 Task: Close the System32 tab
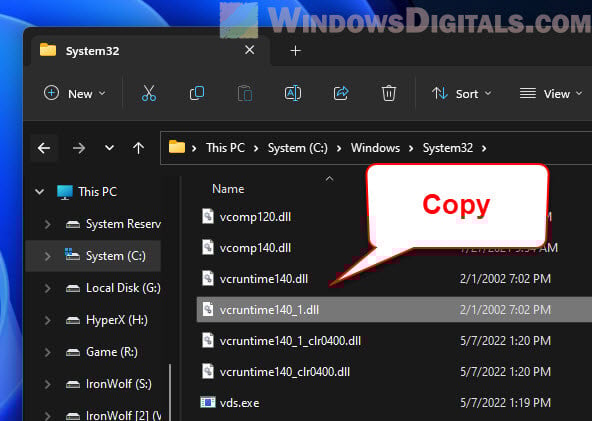coord(250,50)
